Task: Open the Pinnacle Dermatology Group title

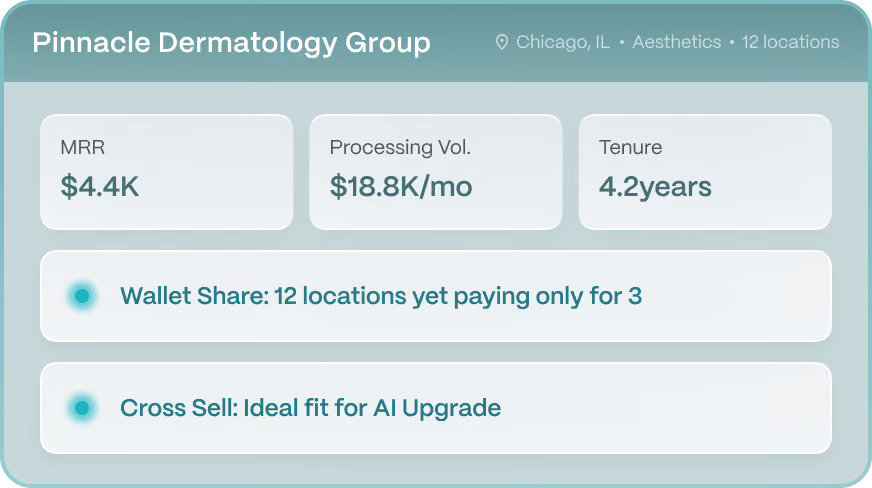Action: click(x=231, y=43)
